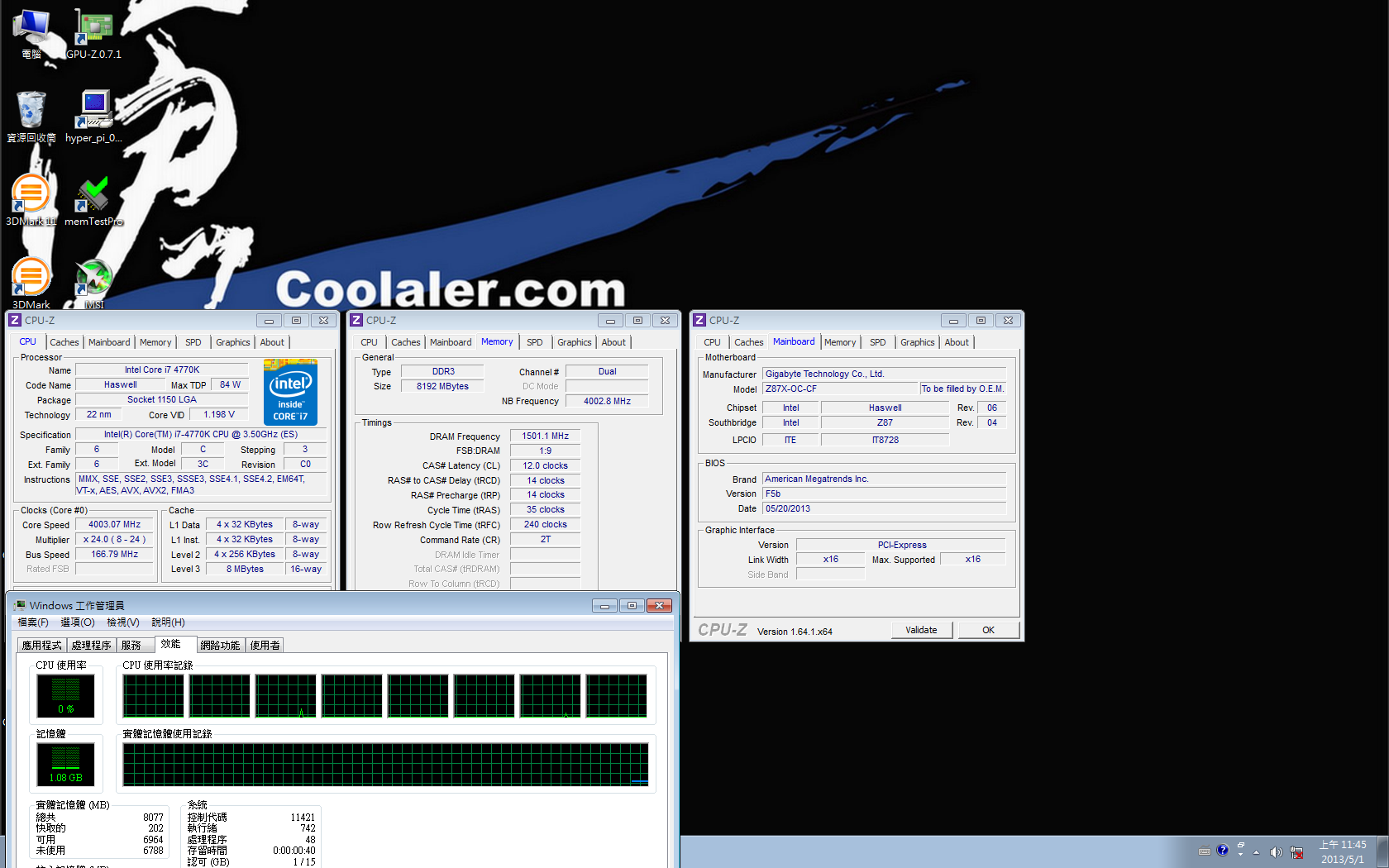Select Memory tab in the CPU-Z Mainboard window
The width and height of the screenshot is (1389, 868).
coord(840,342)
